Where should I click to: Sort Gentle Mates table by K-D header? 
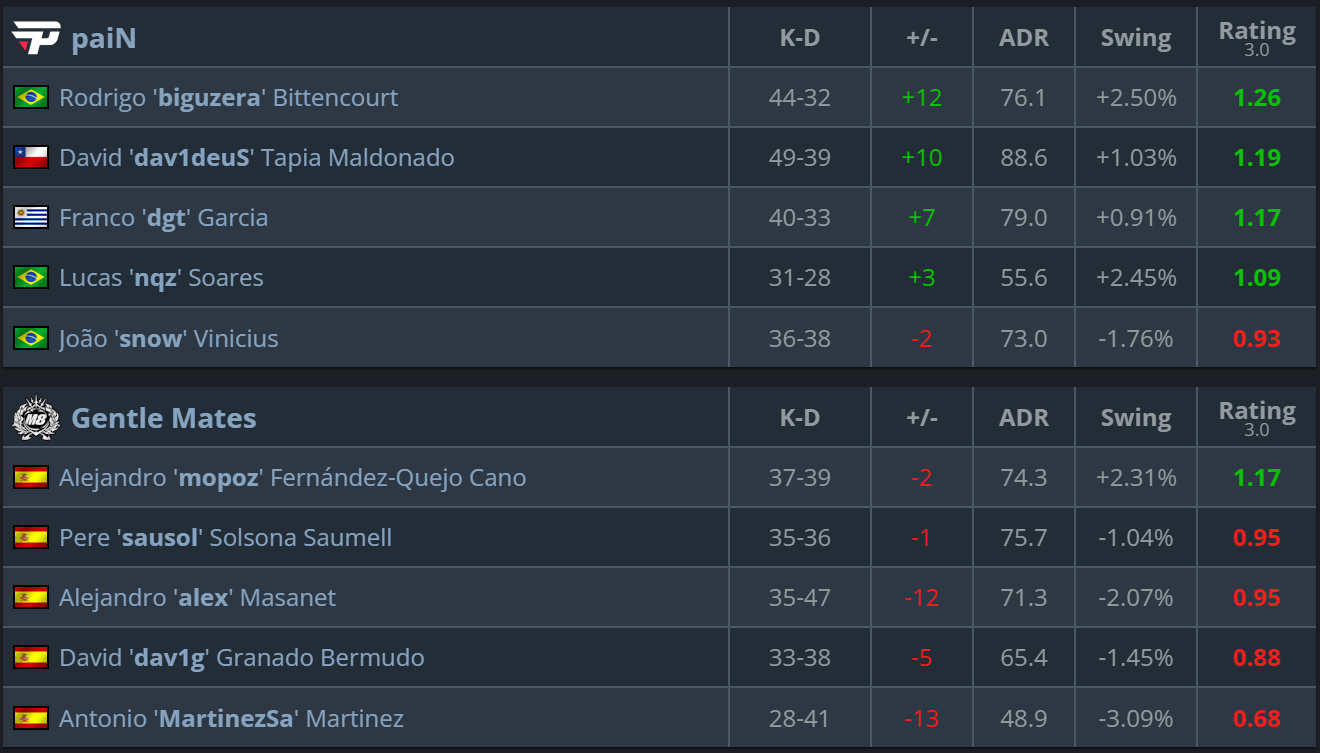pyautogui.click(x=800, y=418)
